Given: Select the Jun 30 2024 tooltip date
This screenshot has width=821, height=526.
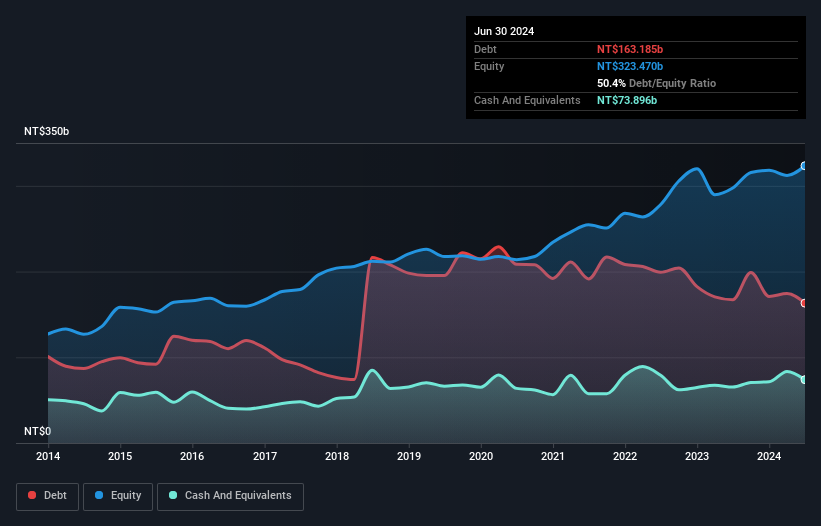Looking at the screenshot, I should click(504, 31).
